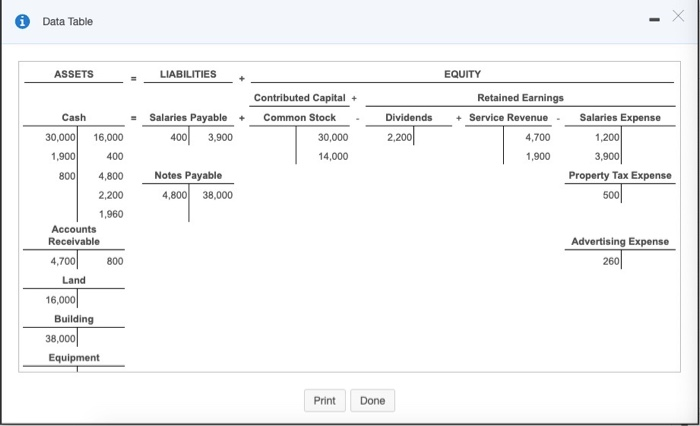Minimize the Data Table dialog
Image resolution: width=700 pixels, height=426 pixels.
tap(654, 20)
